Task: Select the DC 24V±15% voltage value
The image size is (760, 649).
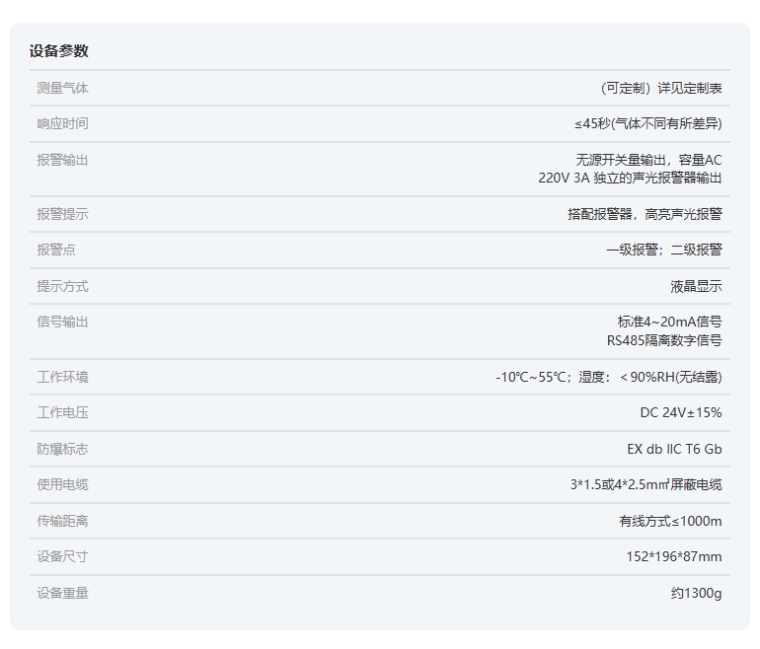Action: (680, 413)
